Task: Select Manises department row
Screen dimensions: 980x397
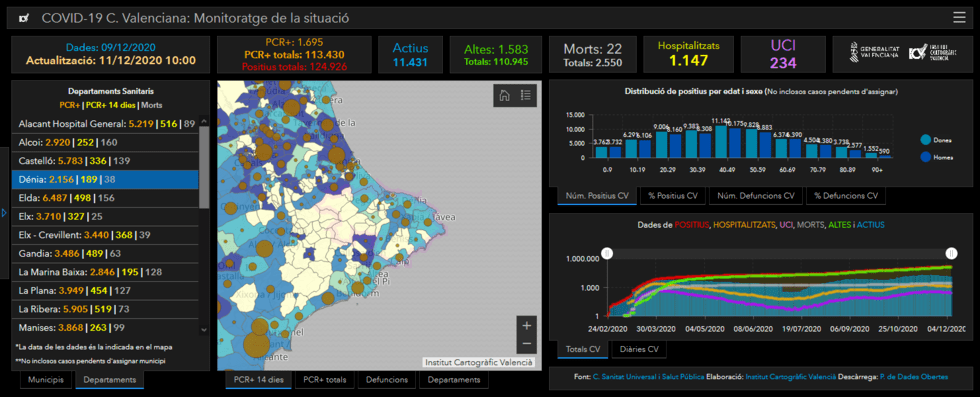Action: point(105,328)
